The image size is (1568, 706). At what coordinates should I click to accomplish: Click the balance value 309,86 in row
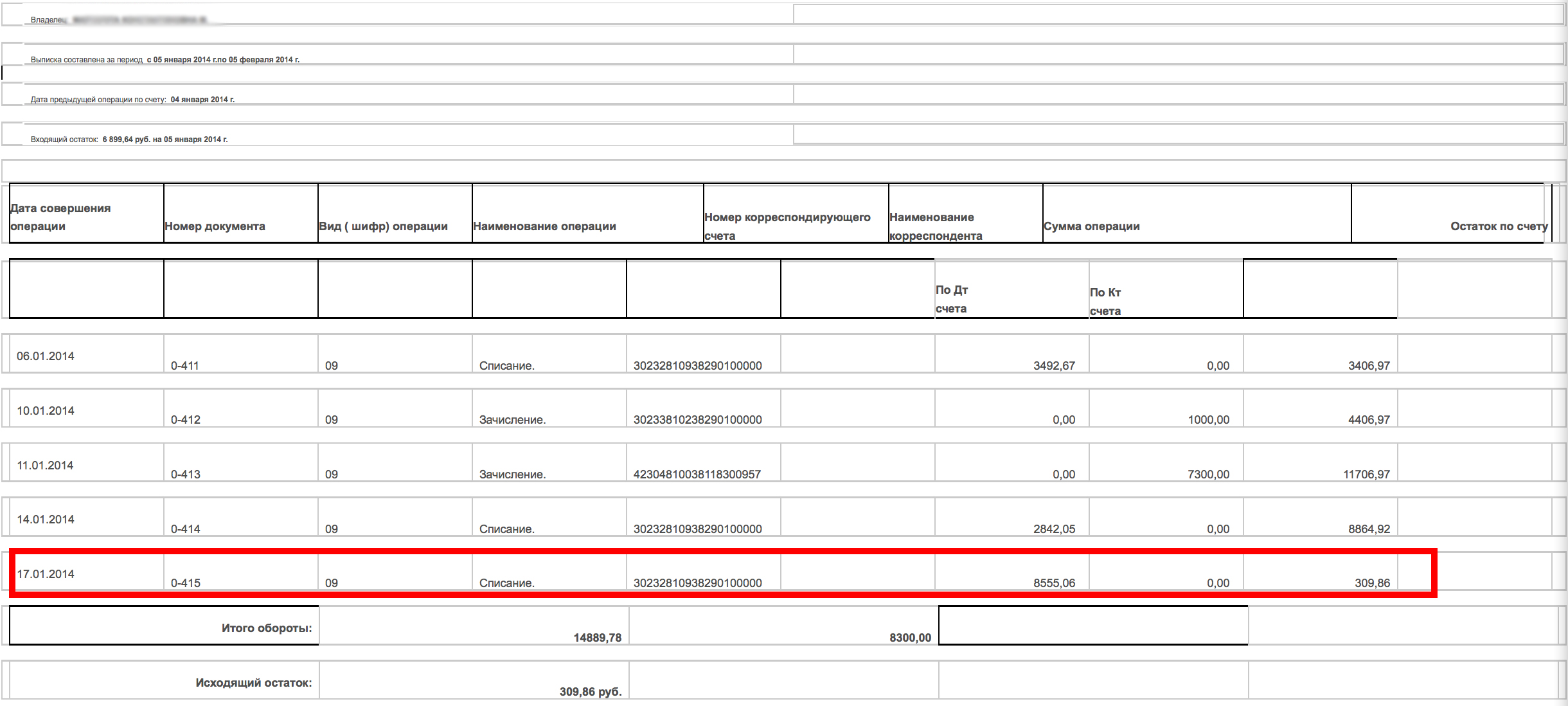click(1372, 583)
